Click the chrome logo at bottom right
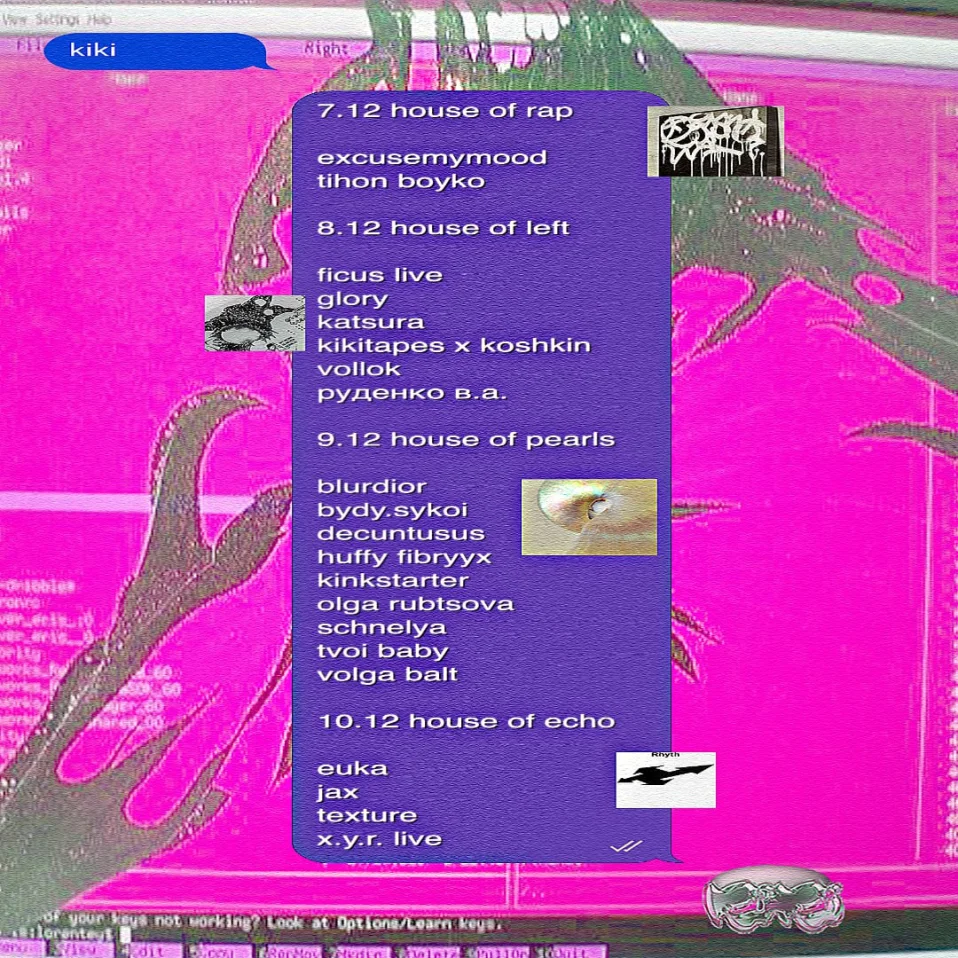This screenshot has height=958, width=958. [x=773, y=899]
